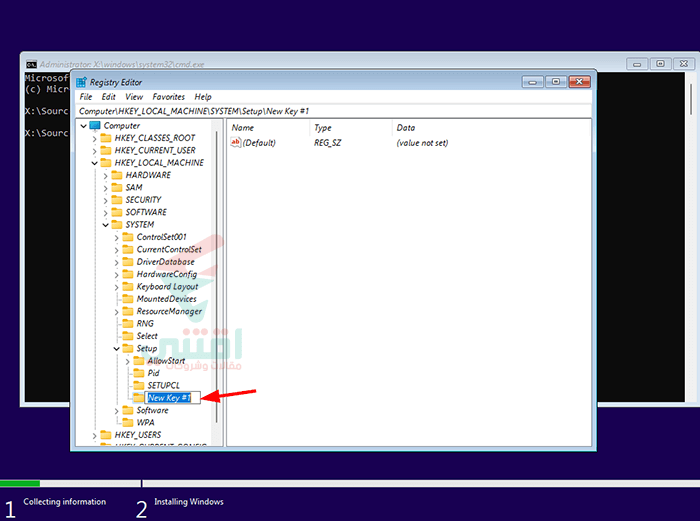Image resolution: width=700 pixels, height=521 pixels.
Task: Click the REG_SZ type cell
Action: click(x=327, y=143)
